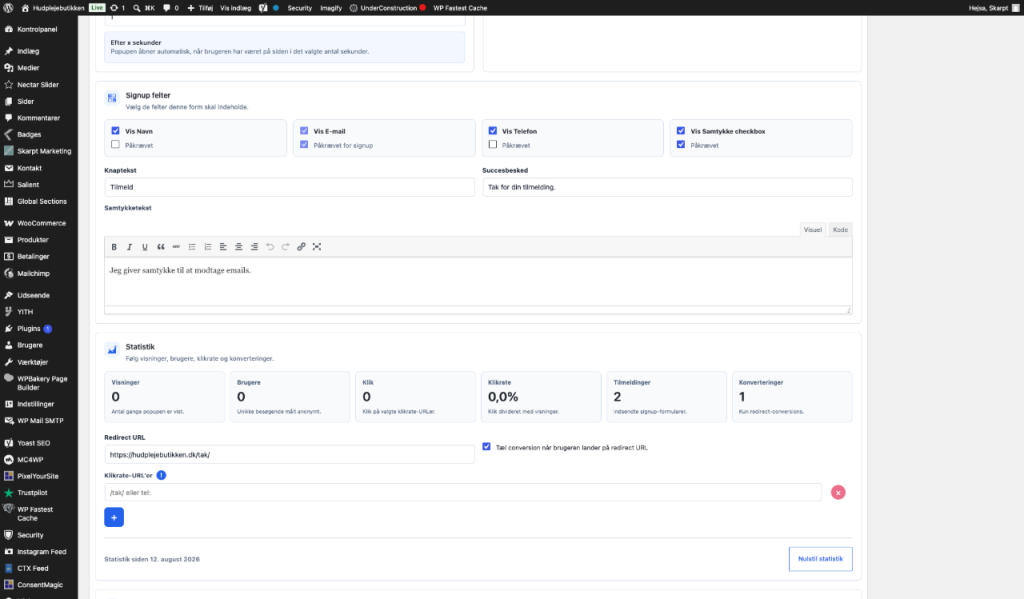Open WooCommerce in the sidebar
Viewport: 1024px width, 599px height.
pos(41,223)
